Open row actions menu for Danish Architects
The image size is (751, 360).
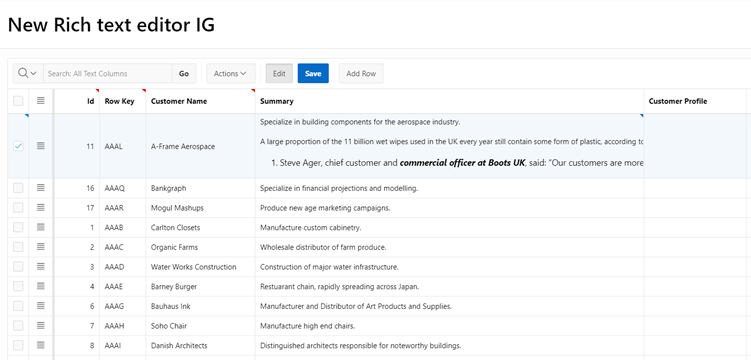pyautogui.click(x=41, y=345)
